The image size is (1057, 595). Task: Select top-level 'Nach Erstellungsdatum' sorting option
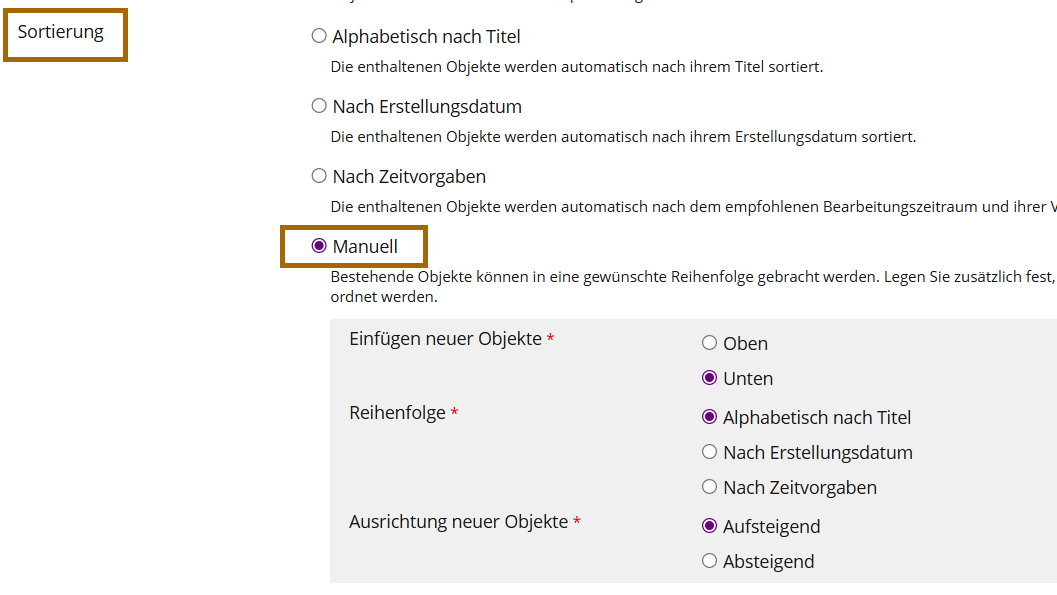[x=319, y=106]
